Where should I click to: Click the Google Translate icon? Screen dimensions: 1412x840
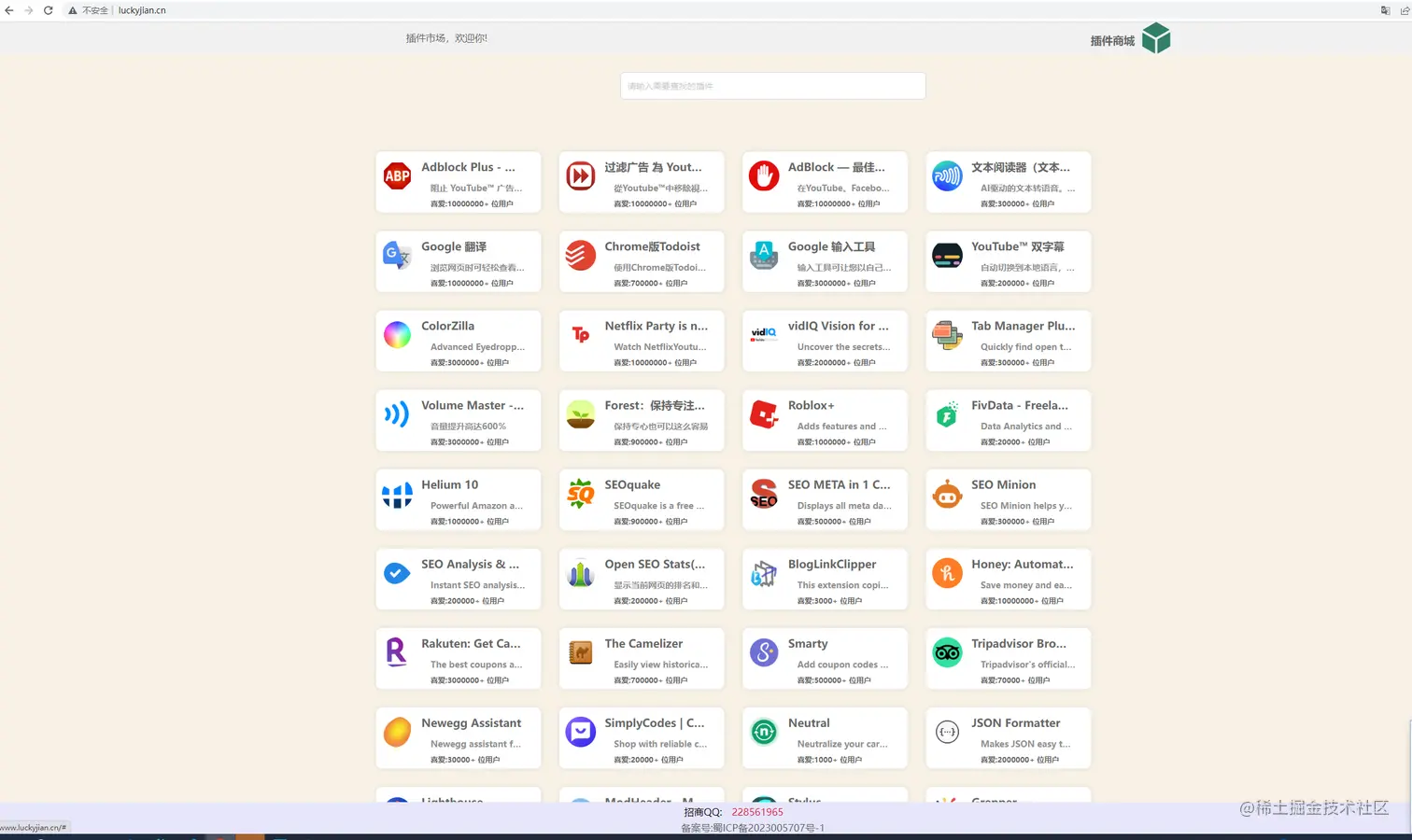click(397, 255)
